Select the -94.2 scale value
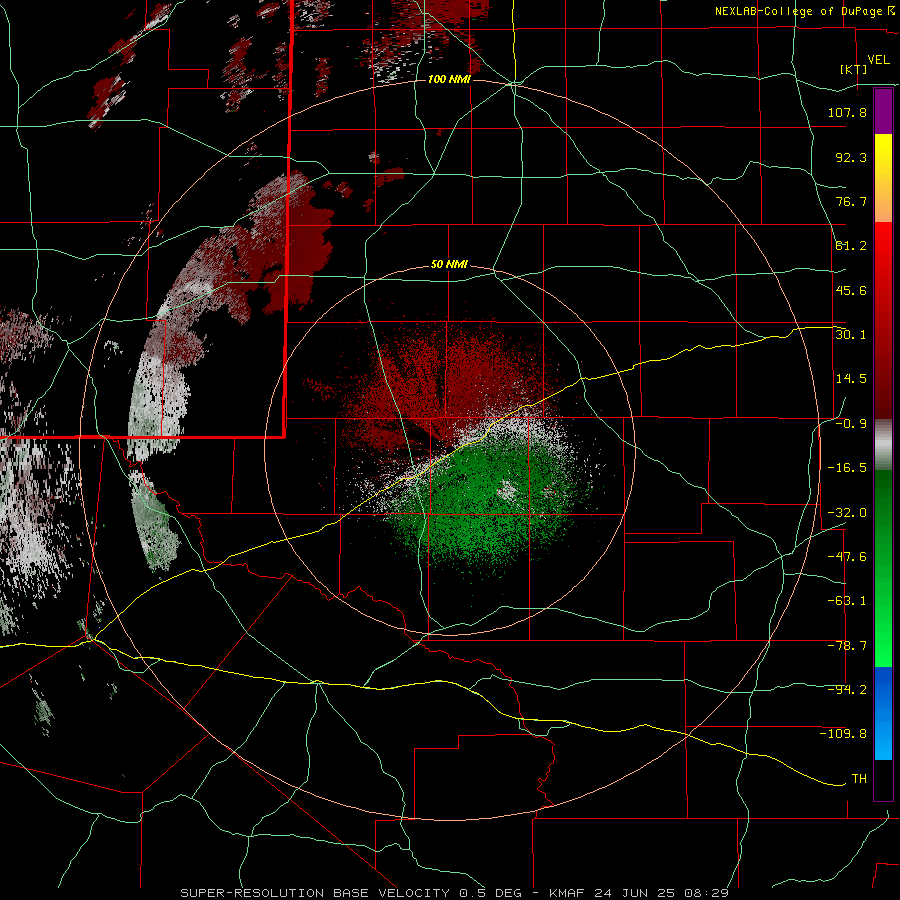 [x=847, y=690]
